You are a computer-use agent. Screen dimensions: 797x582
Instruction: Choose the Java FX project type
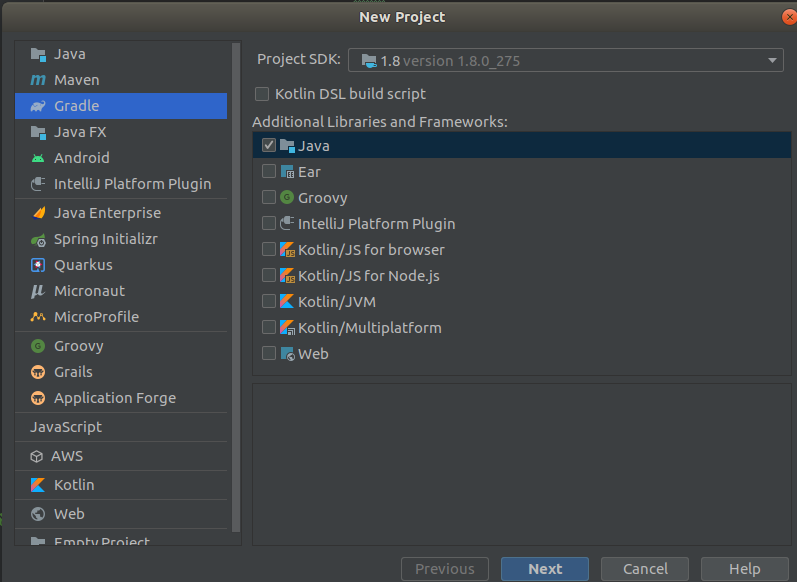pos(80,132)
